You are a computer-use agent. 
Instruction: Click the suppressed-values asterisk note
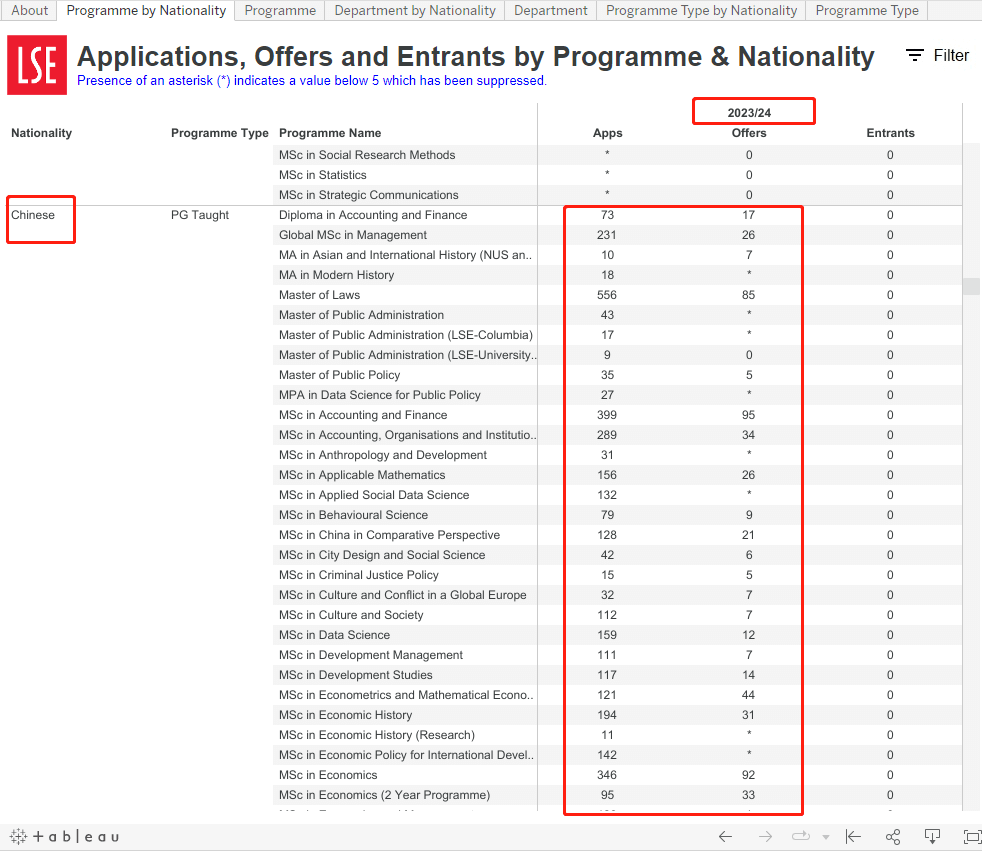click(x=312, y=81)
